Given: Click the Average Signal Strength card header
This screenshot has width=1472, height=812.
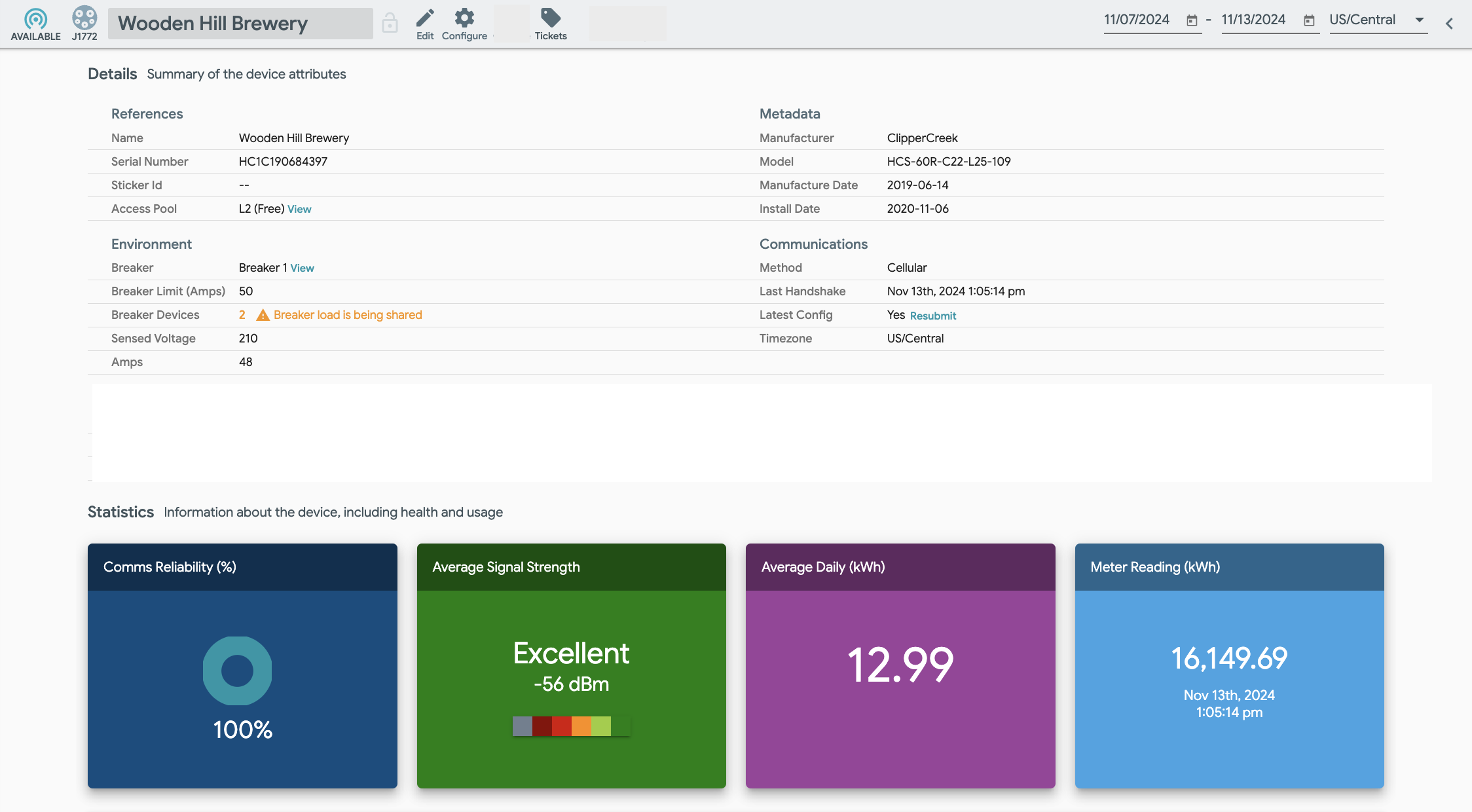Looking at the screenshot, I should click(572, 567).
